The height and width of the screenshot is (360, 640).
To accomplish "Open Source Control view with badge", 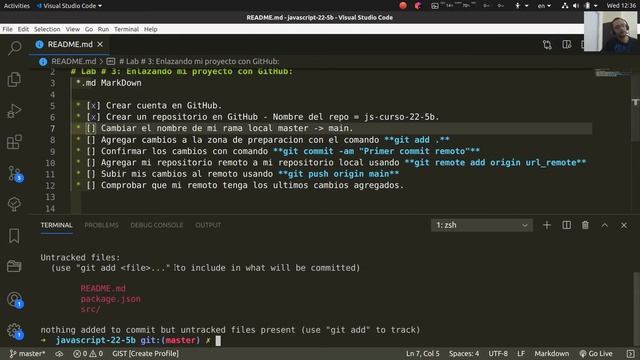I will (x=15, y=174).
